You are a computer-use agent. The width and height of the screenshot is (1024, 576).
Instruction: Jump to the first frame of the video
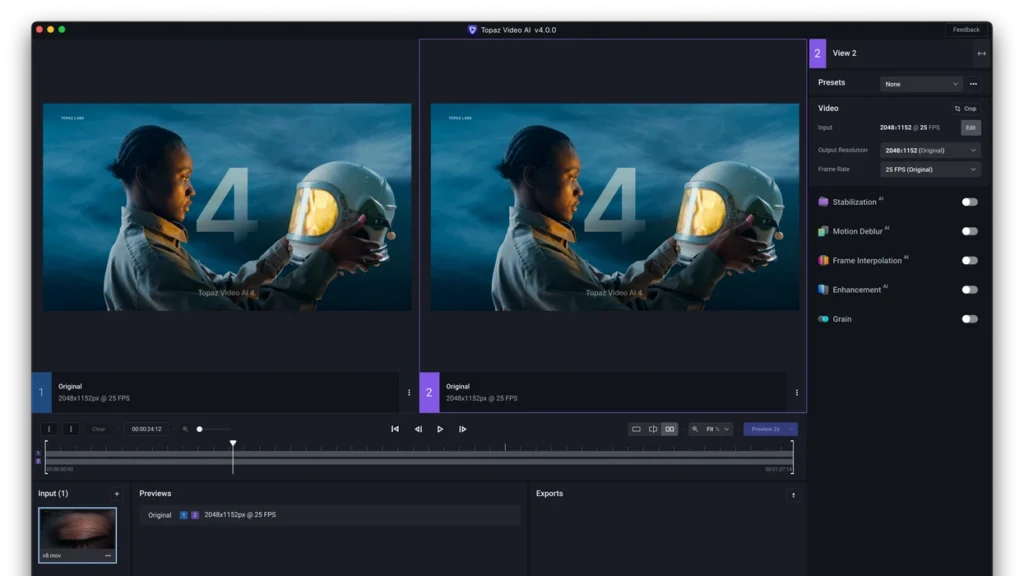tap(395, 429)
